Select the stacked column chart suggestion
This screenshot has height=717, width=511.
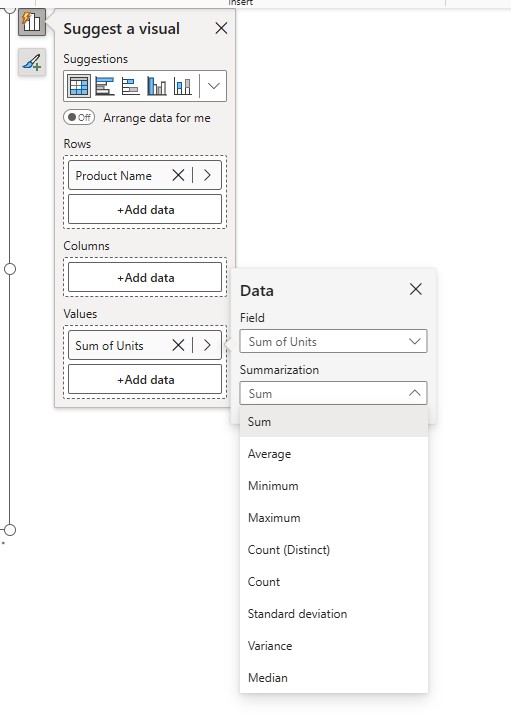[183, 86]
